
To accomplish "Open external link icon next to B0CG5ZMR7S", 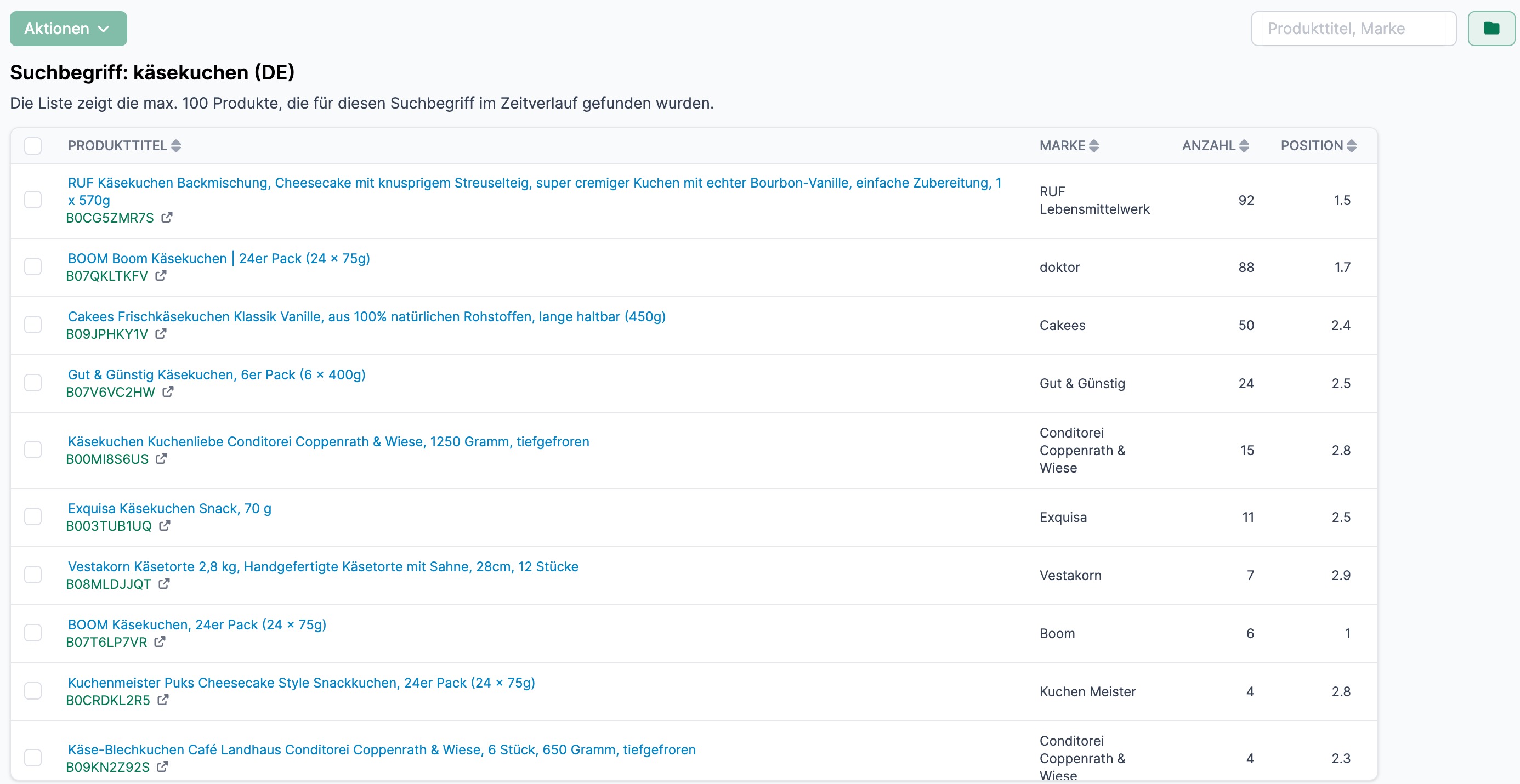I will point(167,217).
